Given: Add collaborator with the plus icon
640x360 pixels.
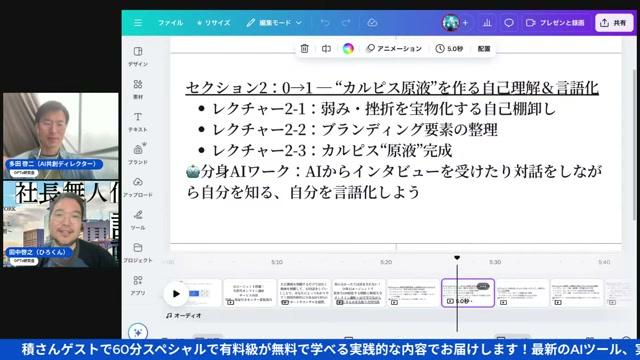Looking at the screenshot, I should 465,23.
